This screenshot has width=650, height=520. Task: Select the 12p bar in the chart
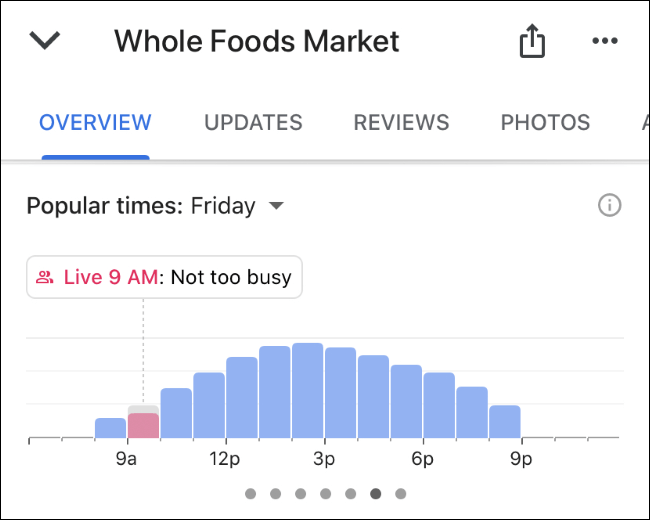click(x=242, y=397)
